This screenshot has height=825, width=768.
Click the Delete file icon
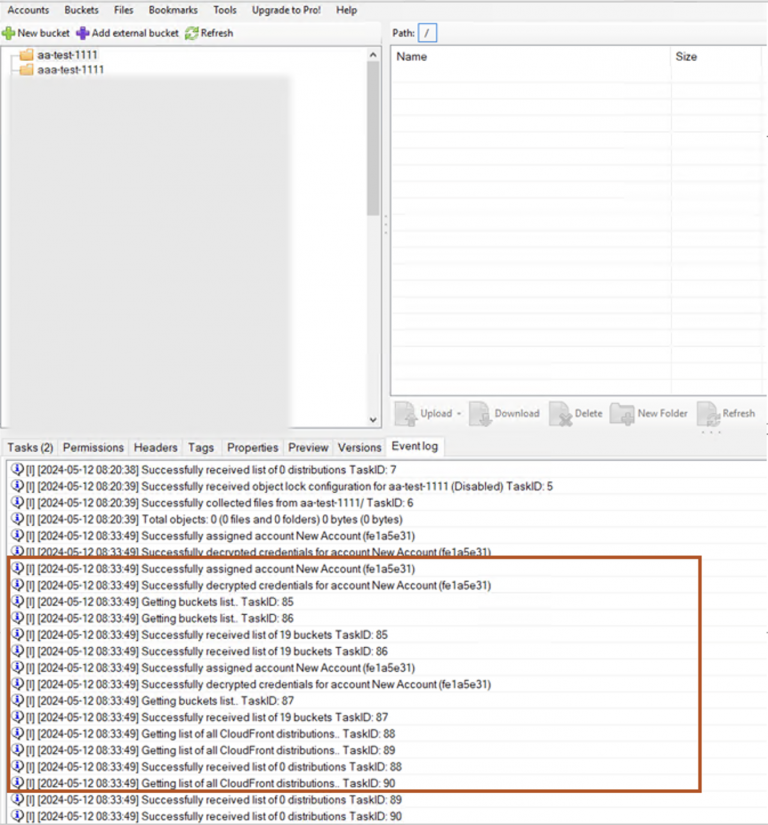click(560, 413)
